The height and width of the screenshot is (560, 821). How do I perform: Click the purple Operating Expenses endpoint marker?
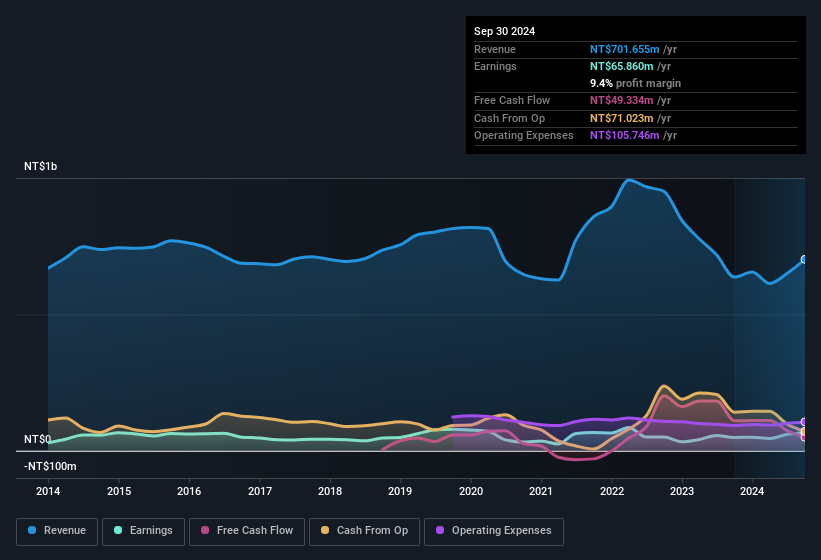[804, 422]
